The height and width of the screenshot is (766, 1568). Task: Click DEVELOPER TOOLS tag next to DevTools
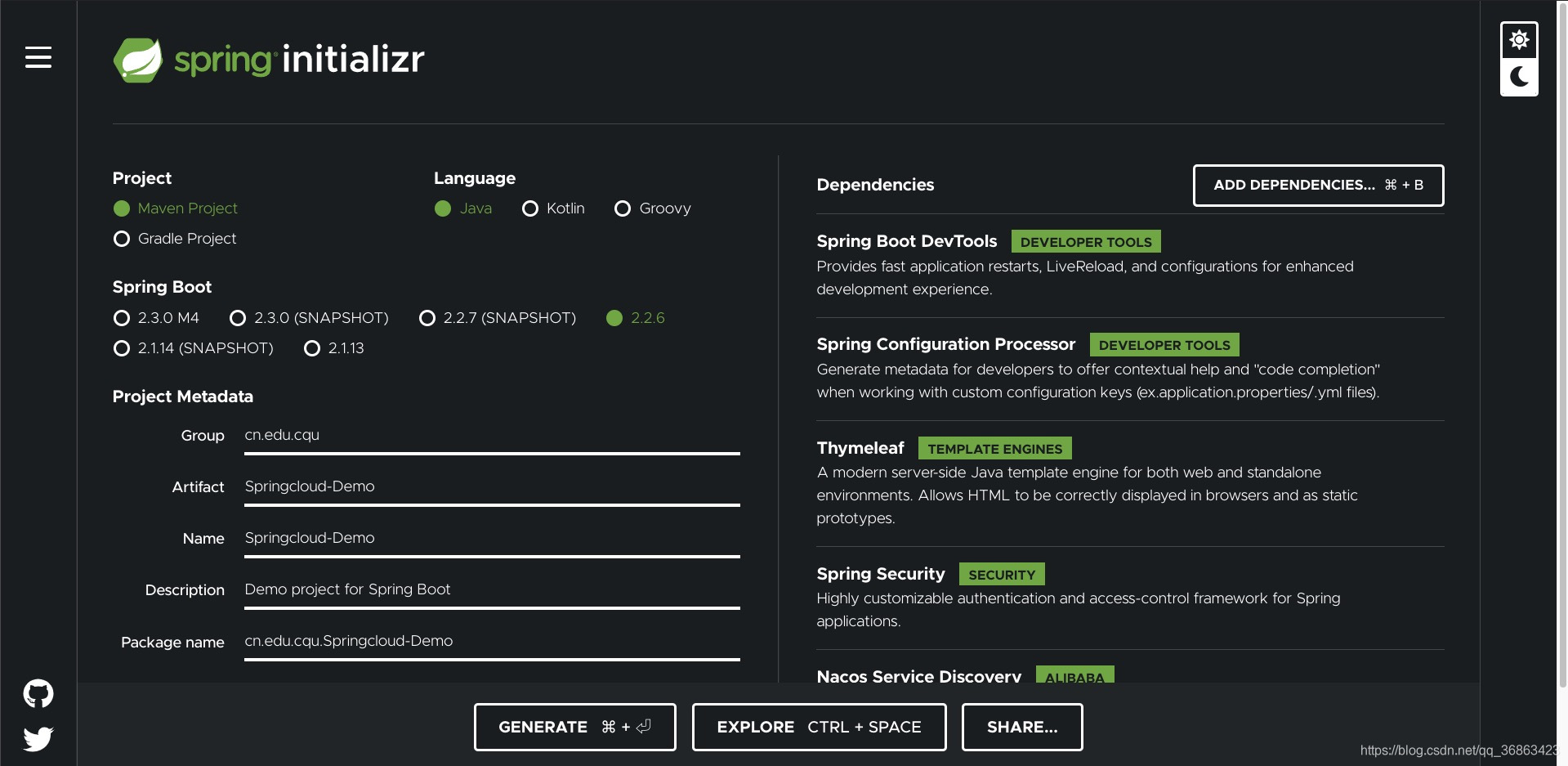(x=1086, y=242)
